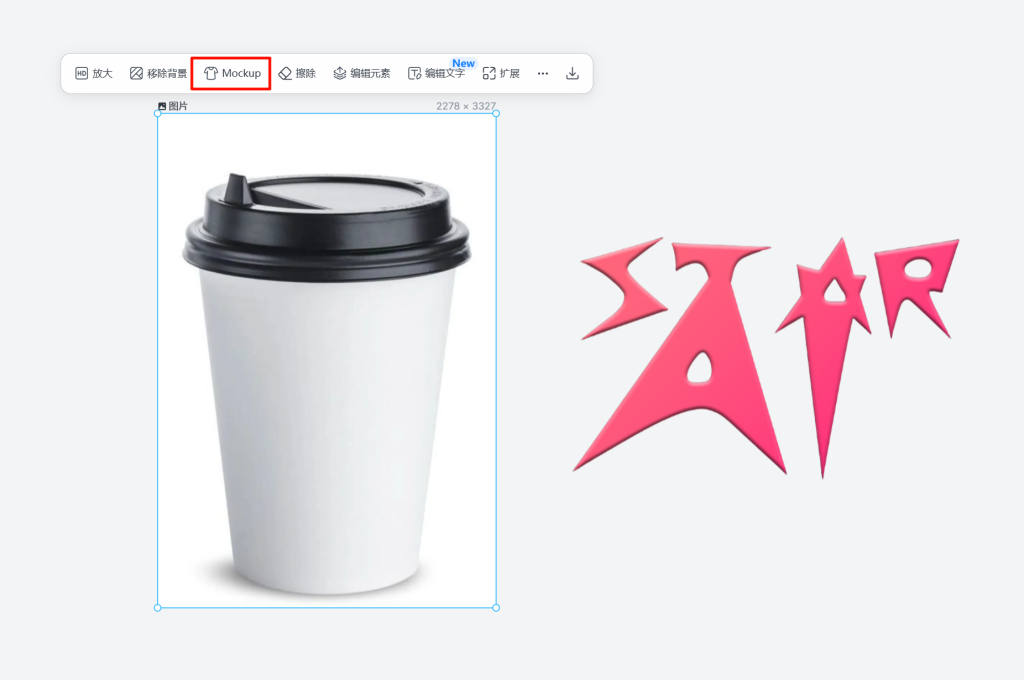The height and width of the screenshot is (680, 1024).
Task: Open the three-dot more options menu
Action: (x=543, y=73)
